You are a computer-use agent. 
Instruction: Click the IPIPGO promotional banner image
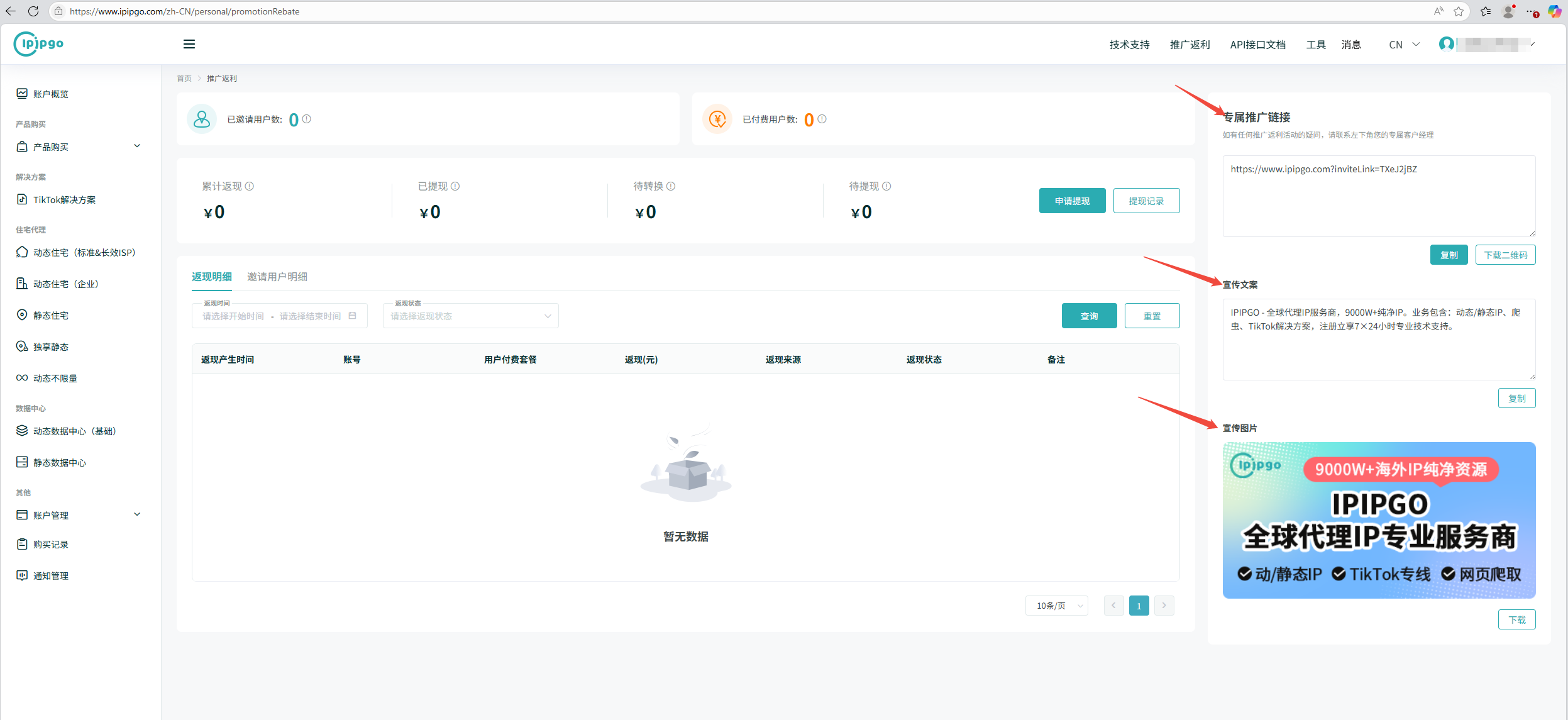point(1379,520)
